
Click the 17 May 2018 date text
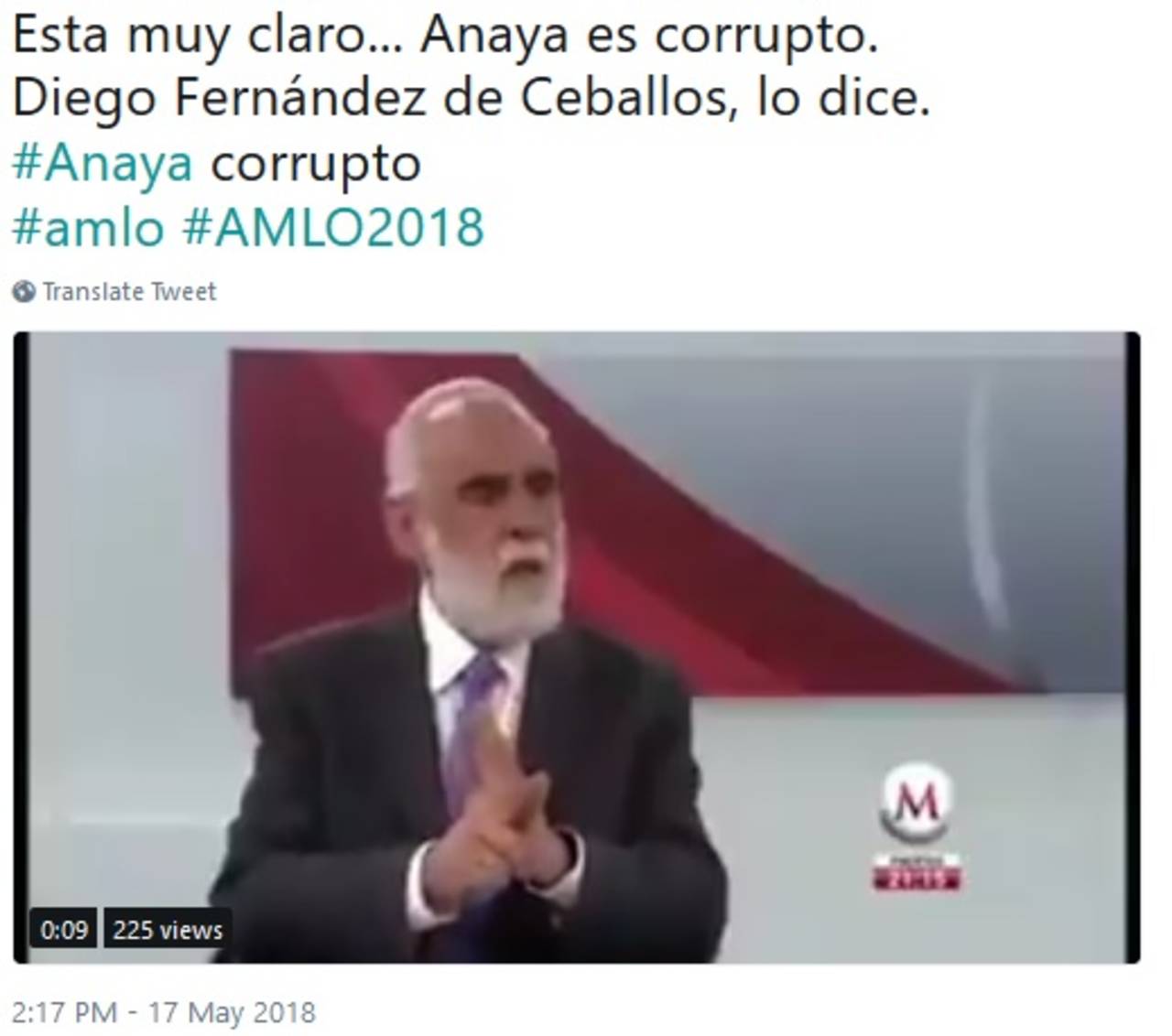point(232,1012)
